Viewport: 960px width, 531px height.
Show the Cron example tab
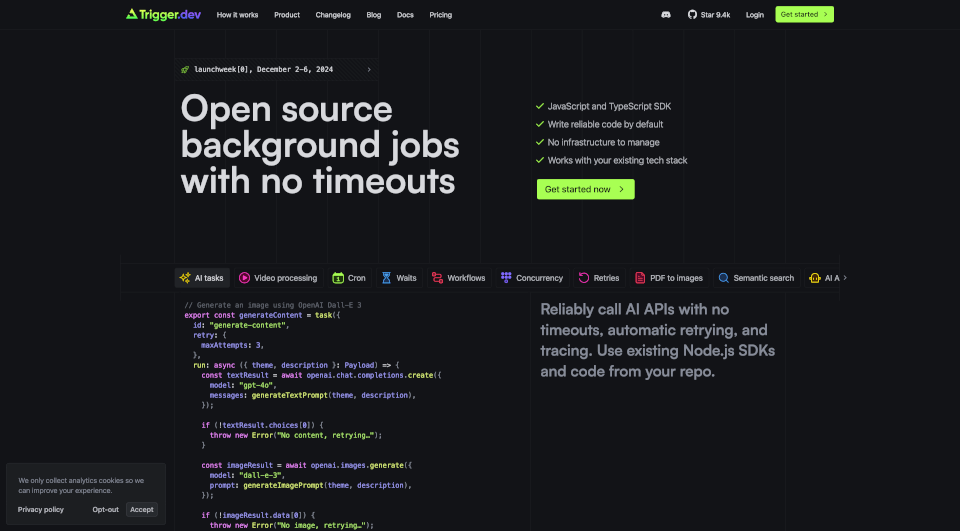pyautogui.click(x=349, y=278)
